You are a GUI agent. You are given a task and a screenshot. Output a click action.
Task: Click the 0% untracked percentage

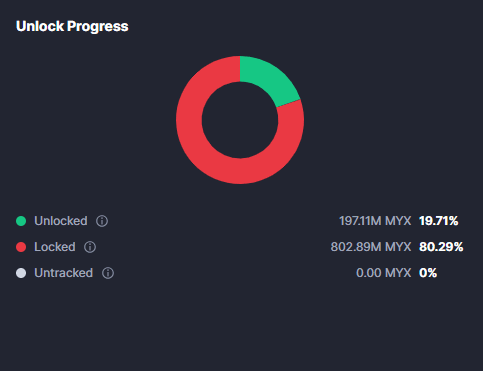coord(428,273)
